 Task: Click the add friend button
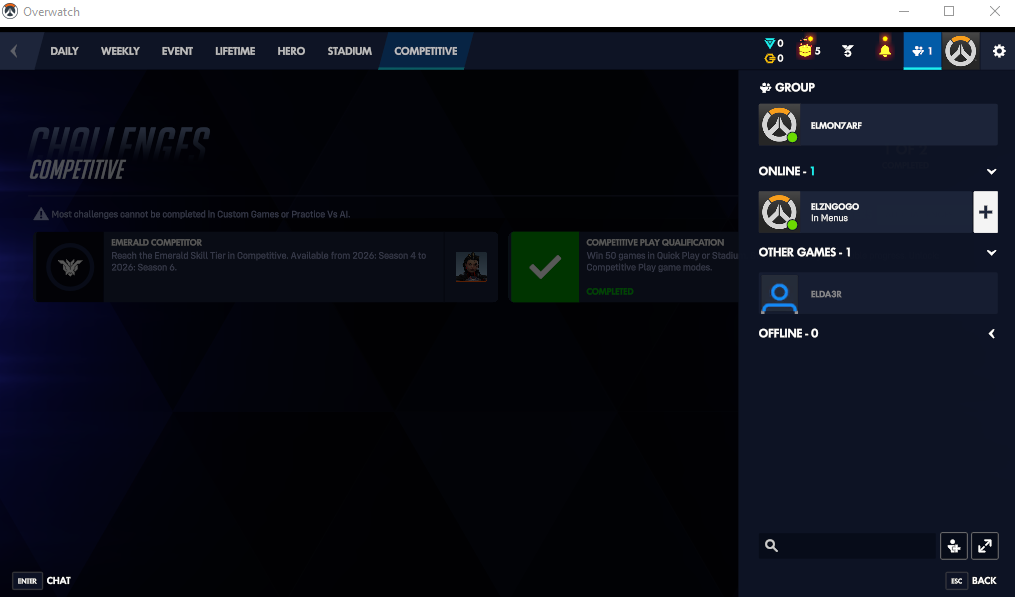[954, 546]
